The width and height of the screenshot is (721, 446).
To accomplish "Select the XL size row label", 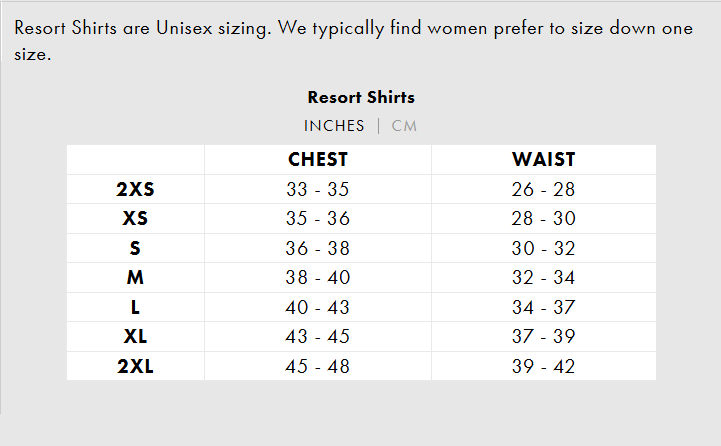I will tap(135, 337).
